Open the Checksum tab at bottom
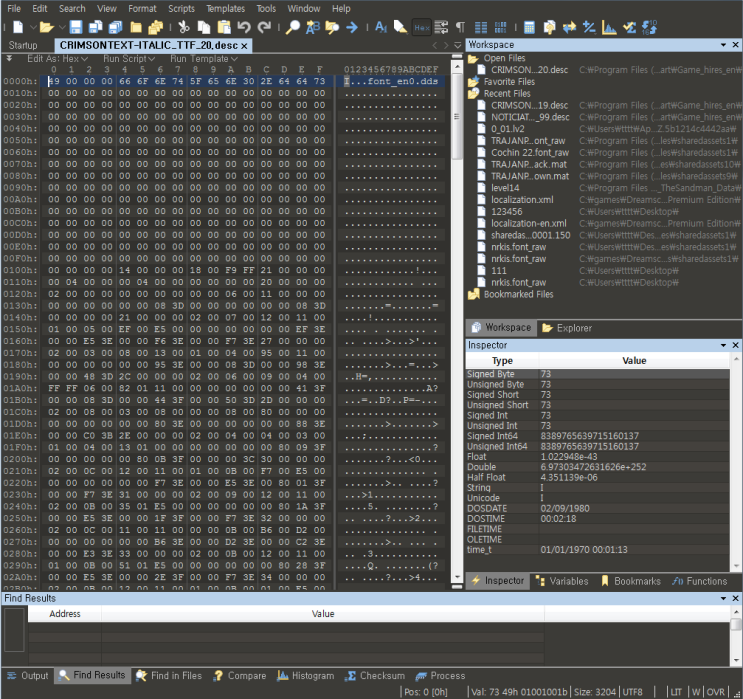 [x=374, y=676]
